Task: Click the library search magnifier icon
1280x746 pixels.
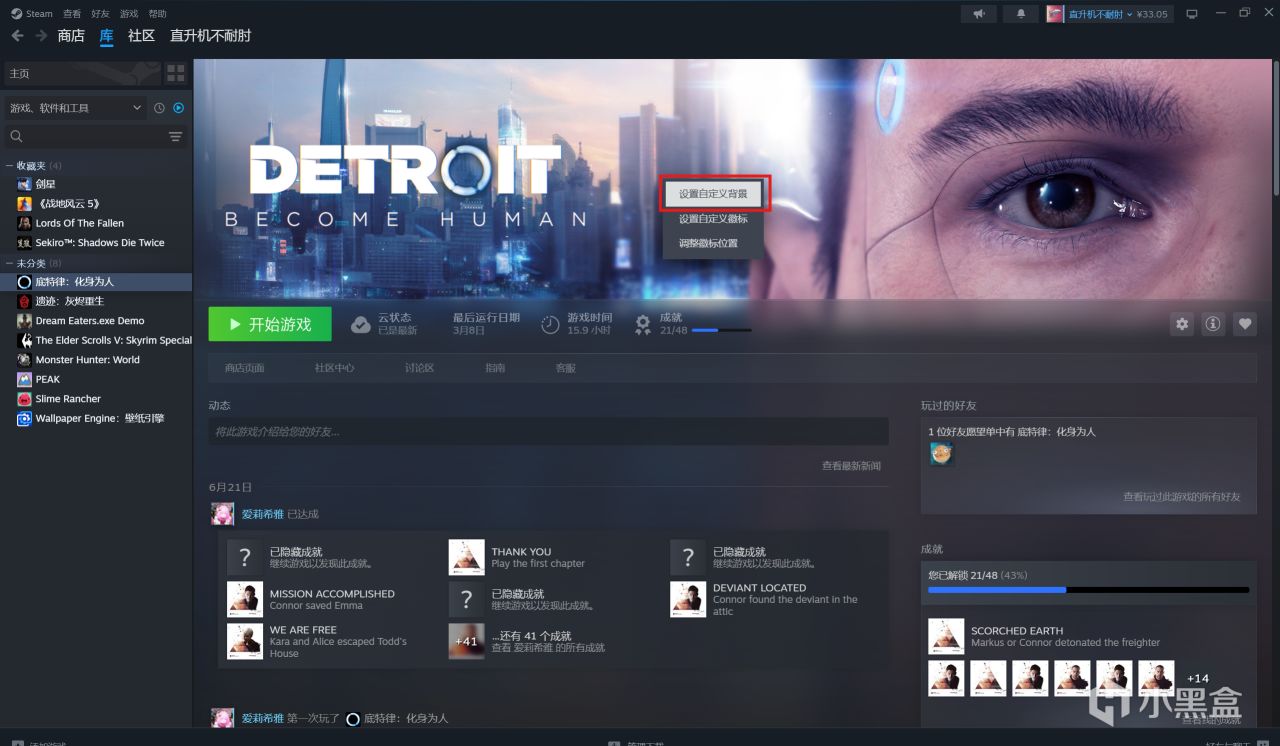Action: coord(16,136)
